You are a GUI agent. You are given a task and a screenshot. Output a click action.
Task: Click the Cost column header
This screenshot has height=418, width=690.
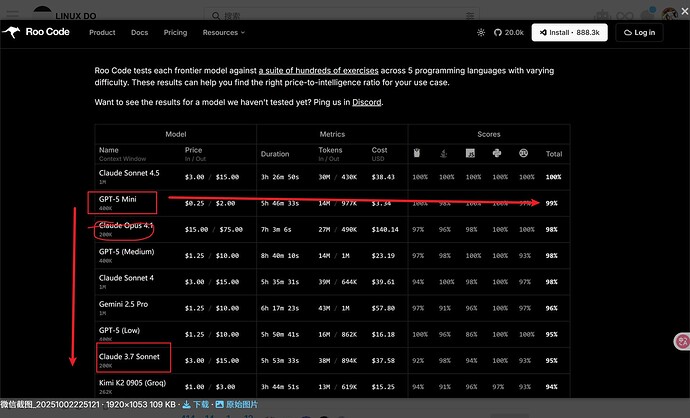coord(379,150)
